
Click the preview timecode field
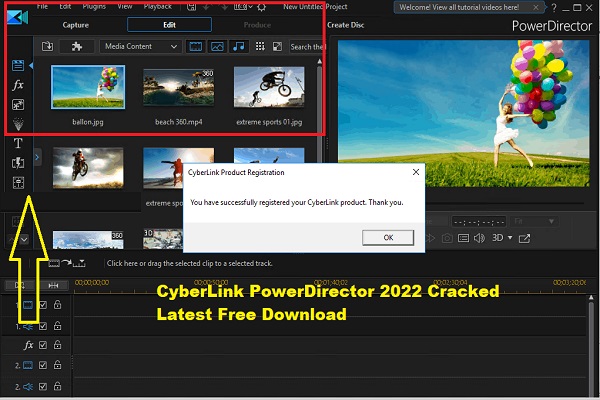479,222
